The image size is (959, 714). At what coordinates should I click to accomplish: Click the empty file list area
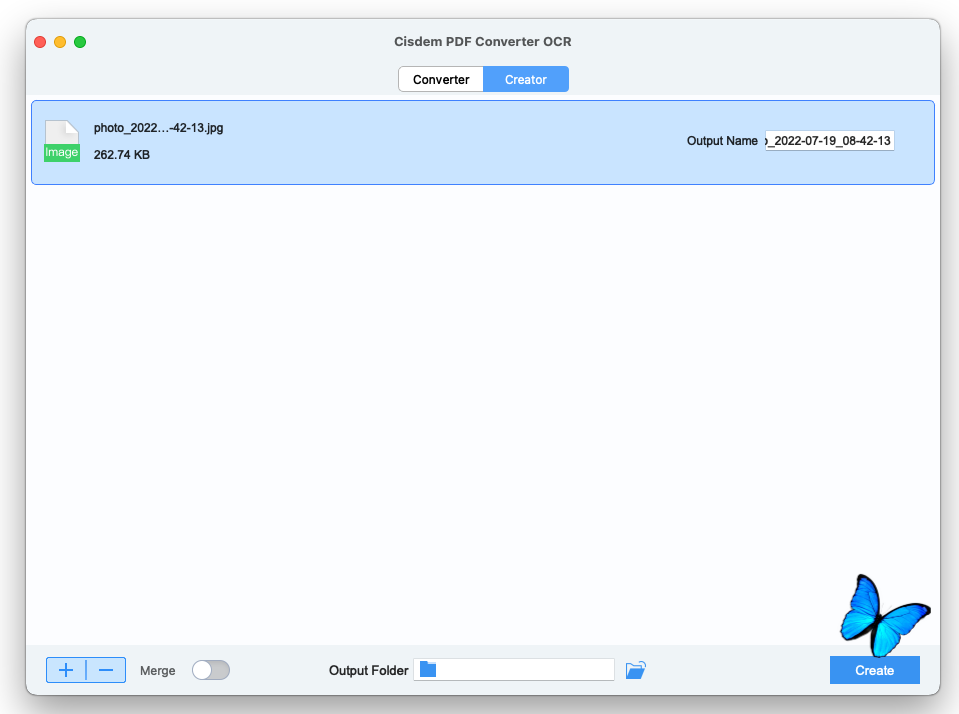coord(480,400)
